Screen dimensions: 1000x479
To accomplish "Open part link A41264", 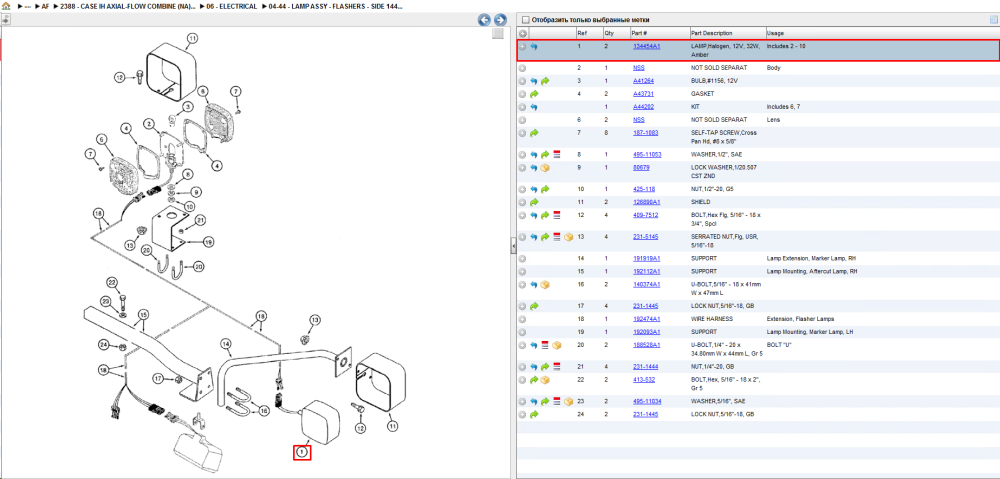I will pyautogui.click(x=643, y=81).
